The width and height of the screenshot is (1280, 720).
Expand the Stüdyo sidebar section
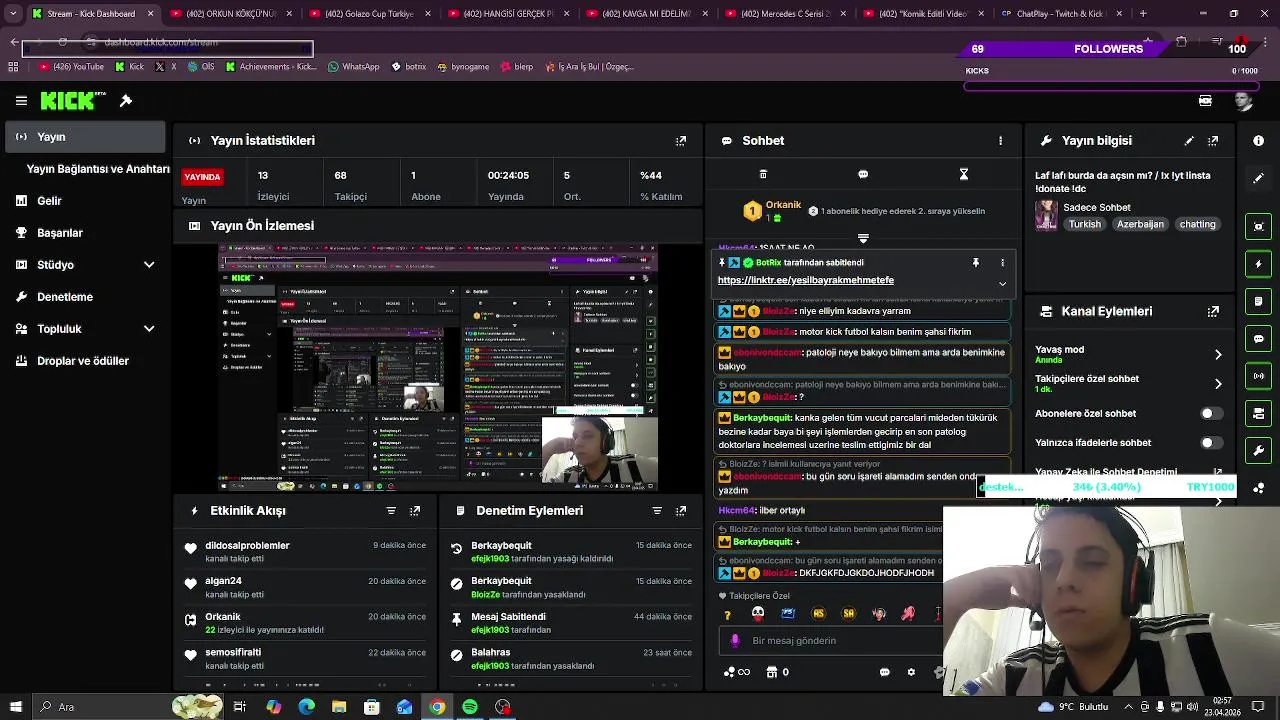point(149,265)
